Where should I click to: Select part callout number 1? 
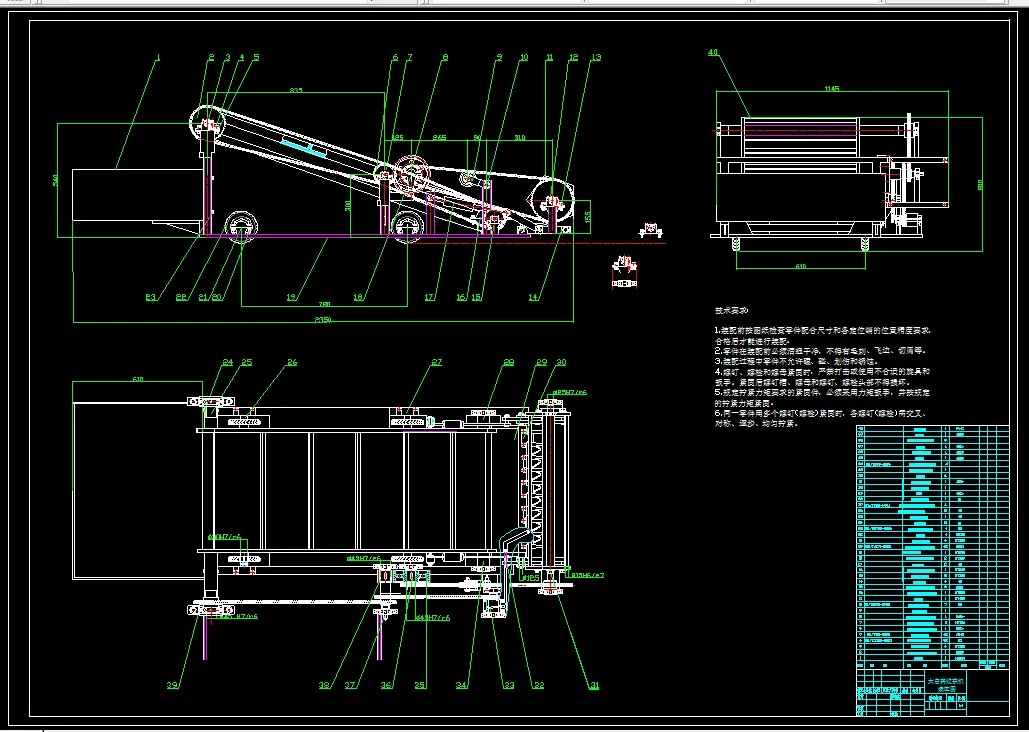(158, 57)
